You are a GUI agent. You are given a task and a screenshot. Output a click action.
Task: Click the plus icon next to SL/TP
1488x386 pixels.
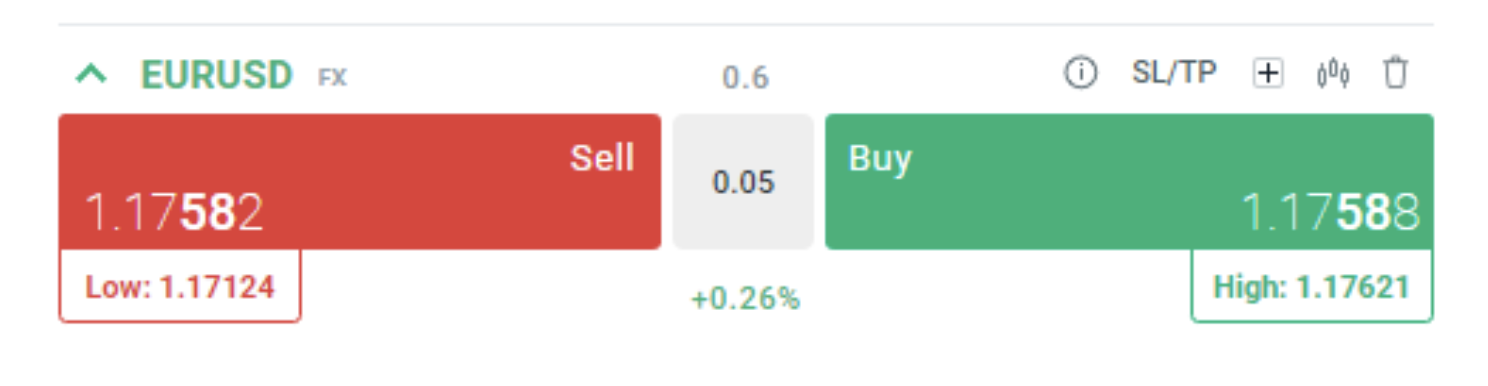[x=1268, y=73]
